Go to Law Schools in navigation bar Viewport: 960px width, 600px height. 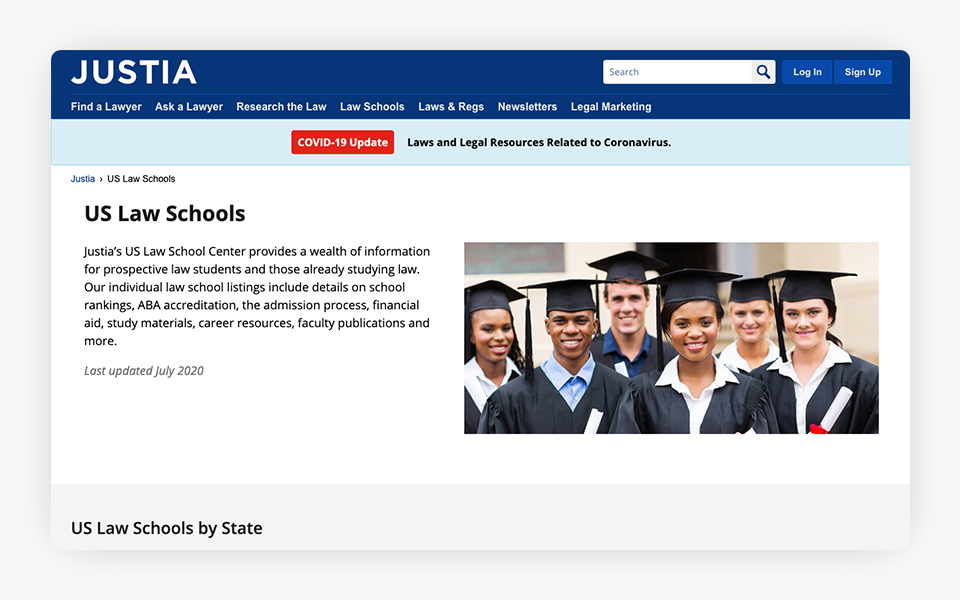(372, 107)
